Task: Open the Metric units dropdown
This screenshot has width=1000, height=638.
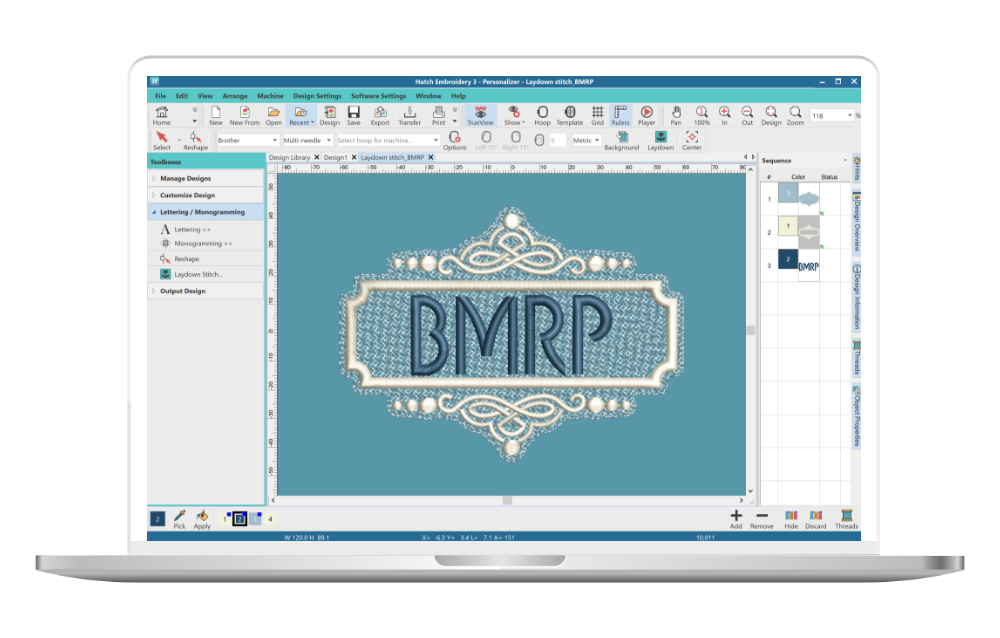Action: 586,141
